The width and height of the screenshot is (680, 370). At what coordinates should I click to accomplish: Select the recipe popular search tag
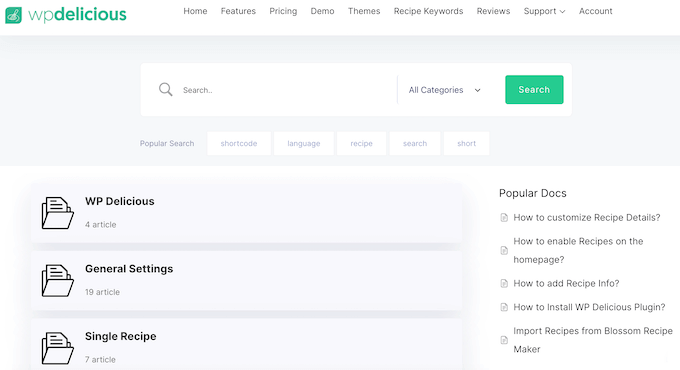pos(361,144)
